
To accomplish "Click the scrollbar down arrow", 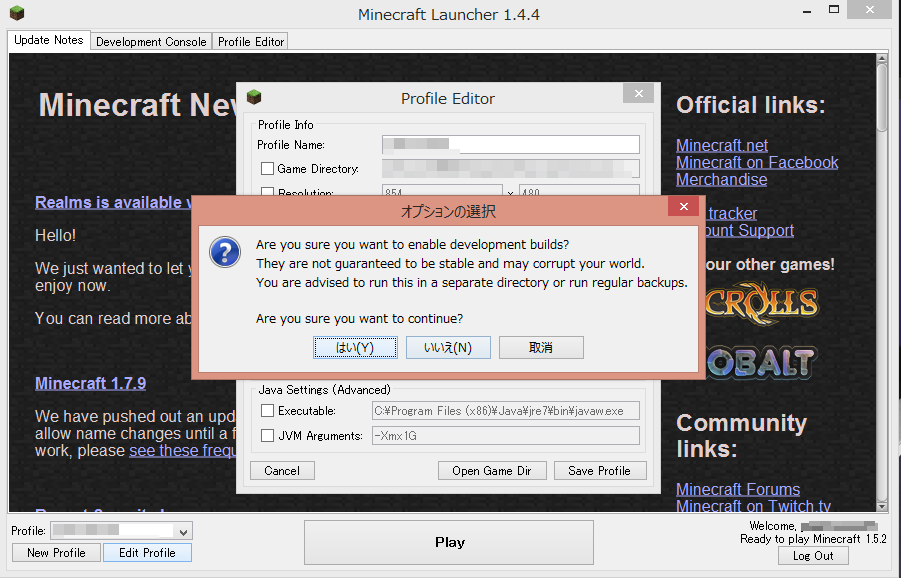I will pyautogui.click(x=882, y=506).
